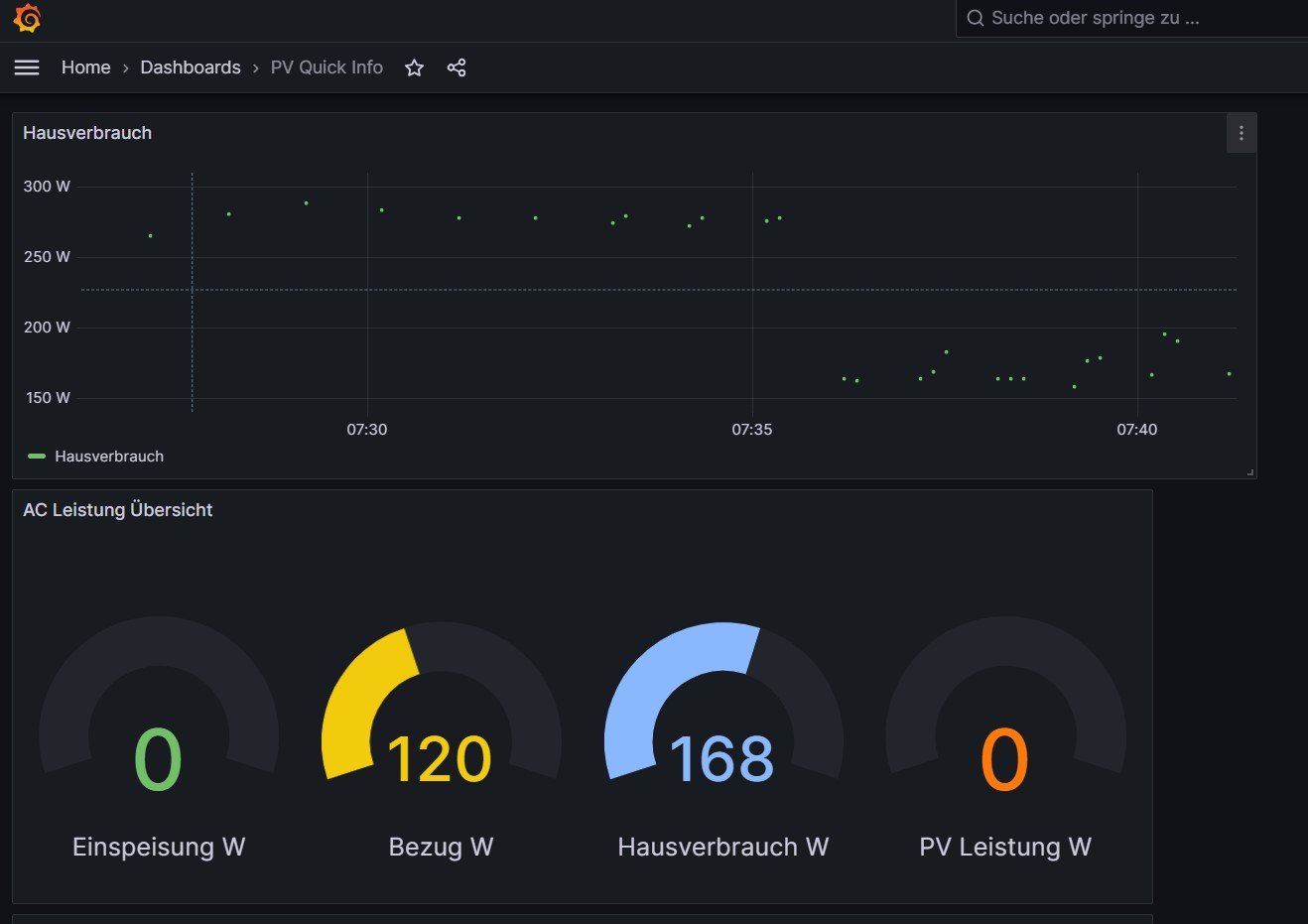Click the 07:35 time axis label

click(x=751, y=430)
